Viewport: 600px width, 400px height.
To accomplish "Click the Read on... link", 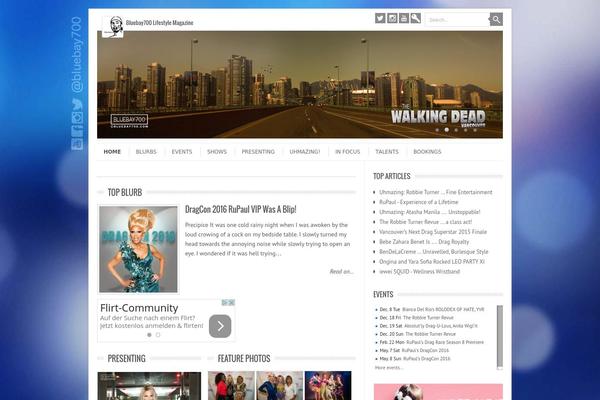I will [x=341, y=271].
